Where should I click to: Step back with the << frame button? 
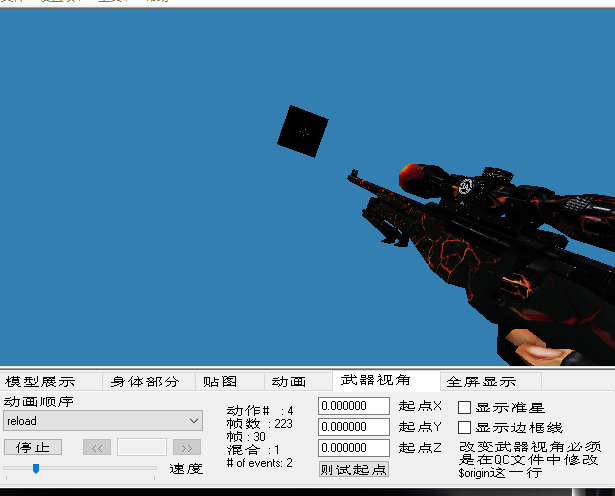[97, 447]
